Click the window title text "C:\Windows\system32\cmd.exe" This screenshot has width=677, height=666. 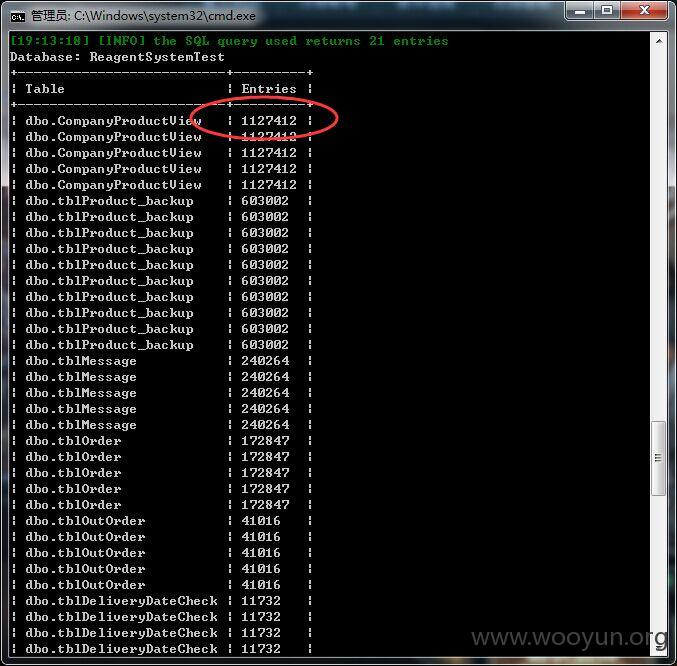coord(165,16)
